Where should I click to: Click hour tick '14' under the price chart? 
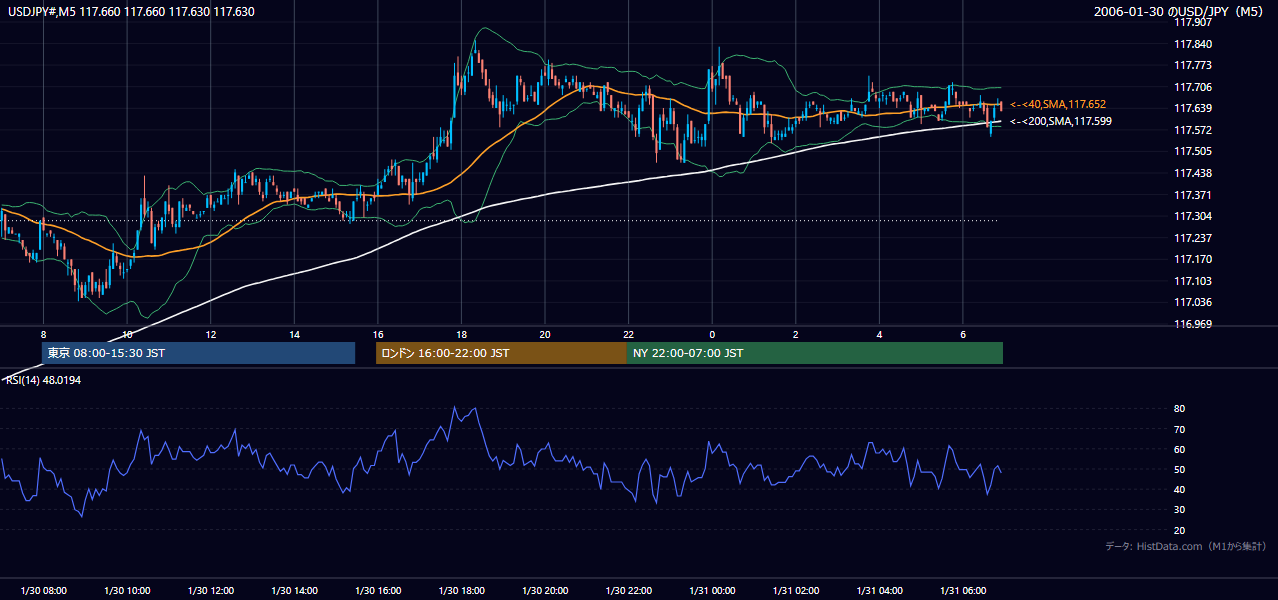tap(294, 334)
